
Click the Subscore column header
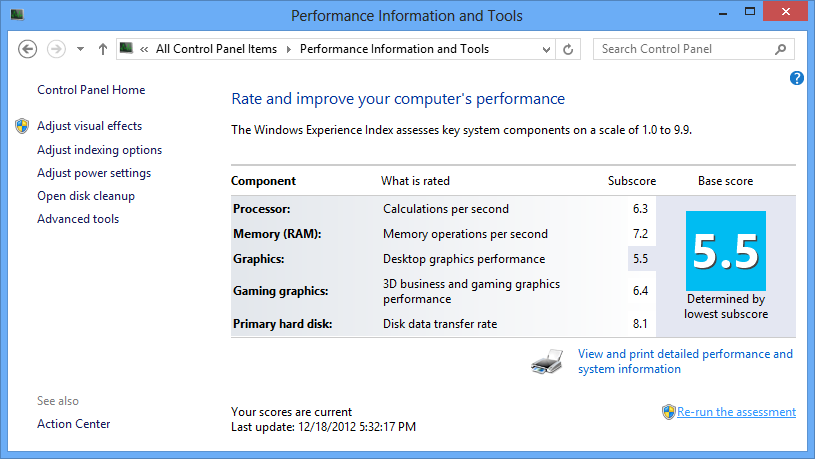pyautogui.click(x=632, y=181)
